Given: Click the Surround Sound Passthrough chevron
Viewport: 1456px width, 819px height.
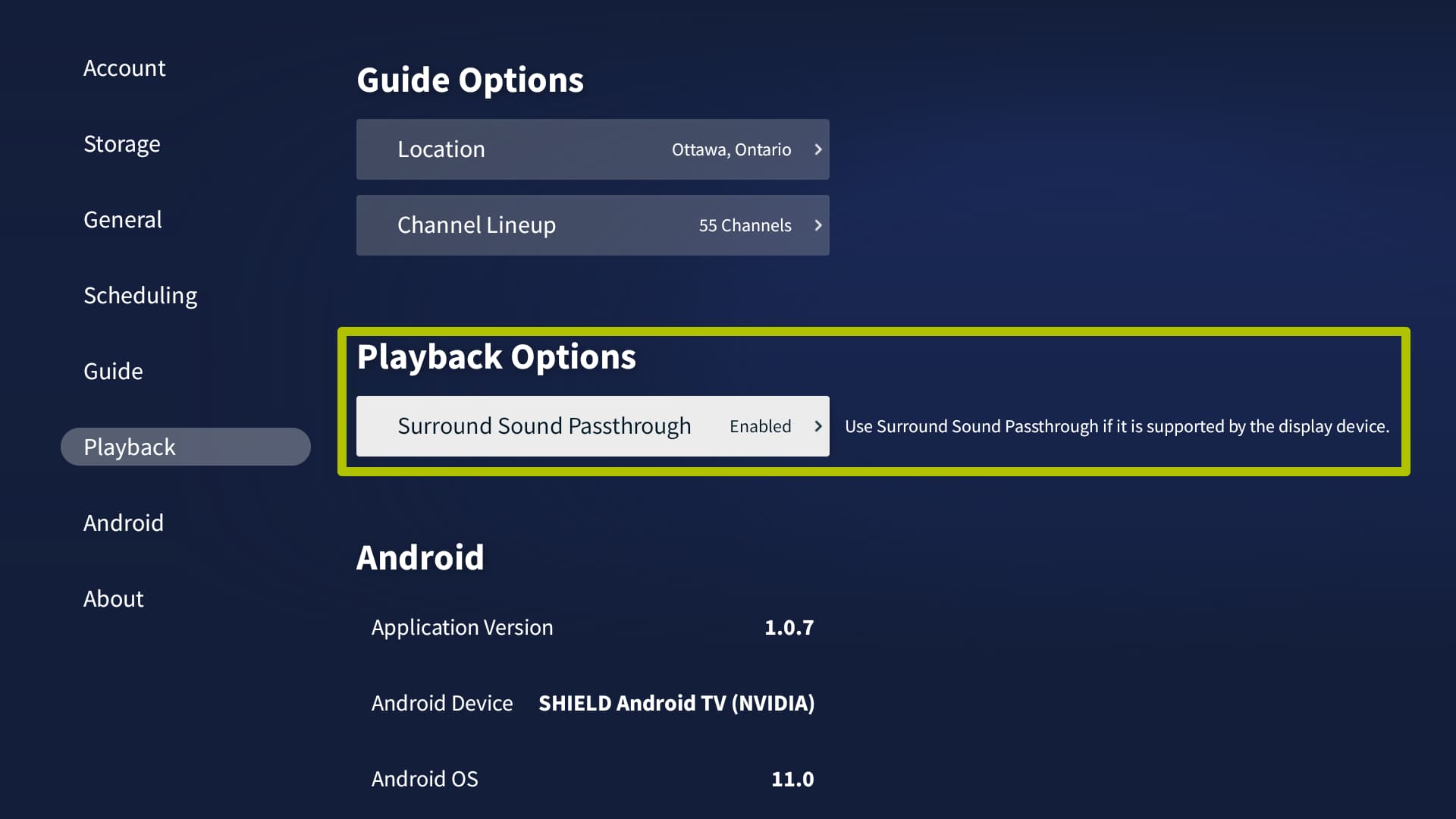Looking at the screenshot, I should [x=817, y=426].
